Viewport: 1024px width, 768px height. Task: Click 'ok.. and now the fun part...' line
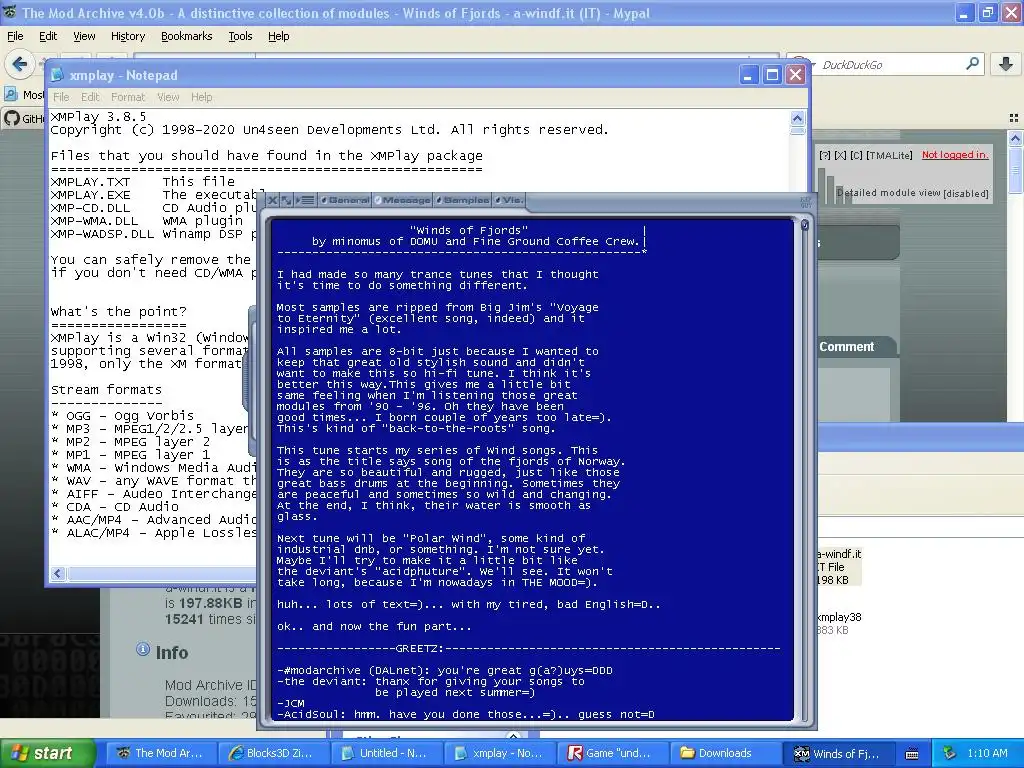374,626
